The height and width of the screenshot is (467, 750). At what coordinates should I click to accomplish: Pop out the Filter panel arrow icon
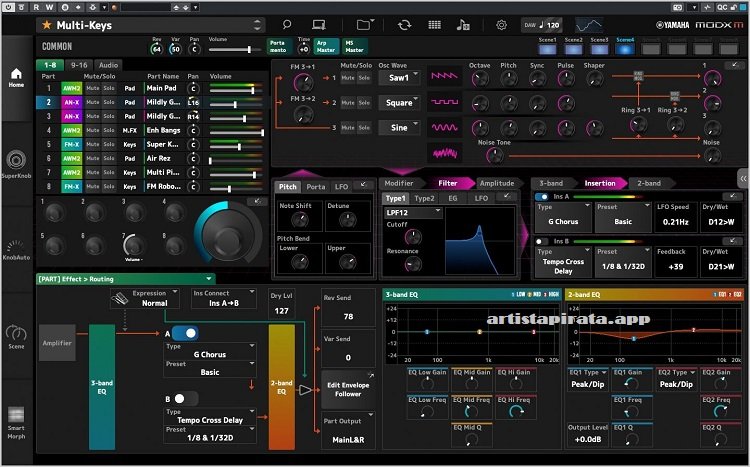tap(507, 196)
